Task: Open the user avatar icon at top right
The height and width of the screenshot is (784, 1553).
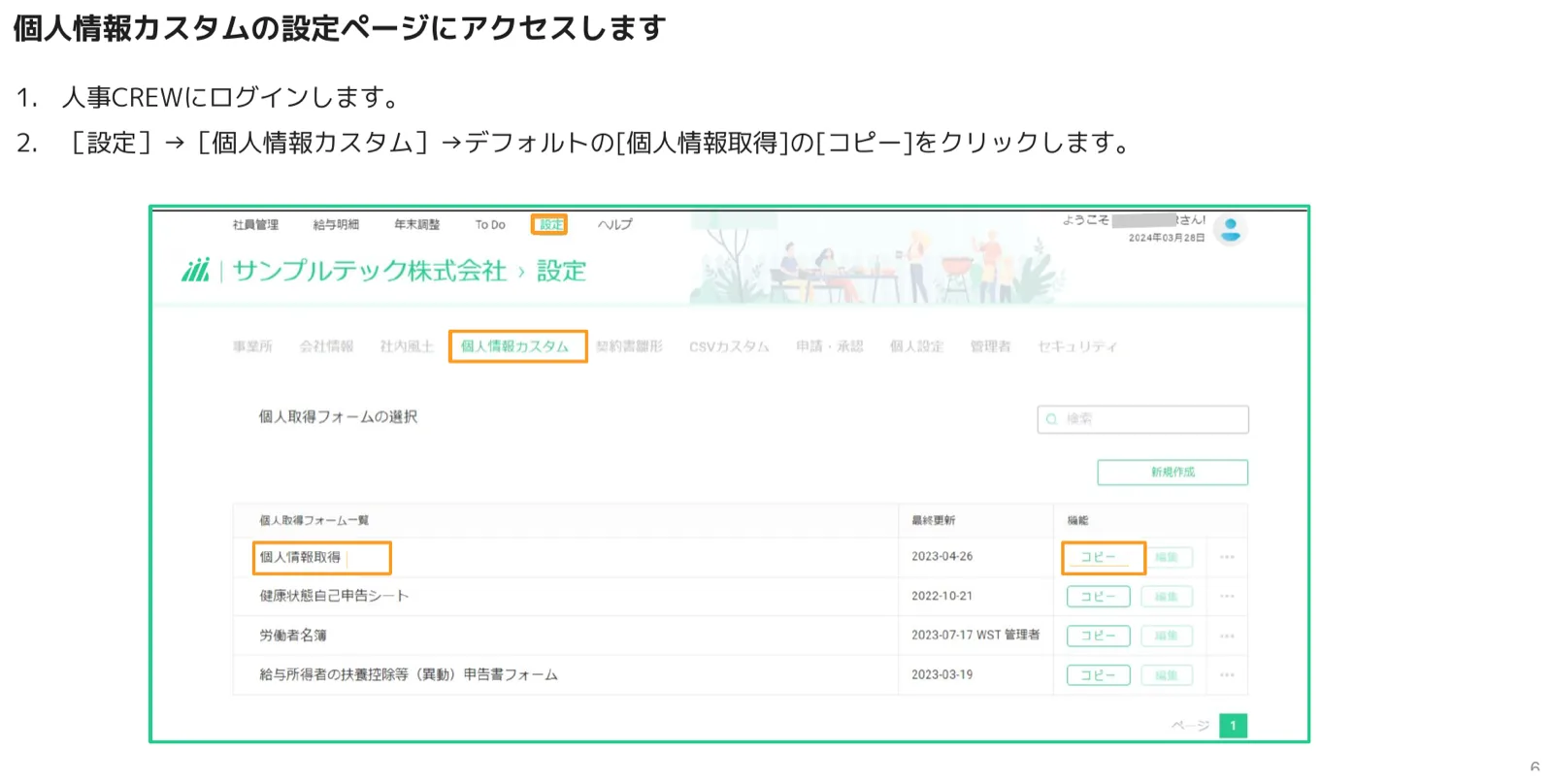Action: [x=1231, y=230]
